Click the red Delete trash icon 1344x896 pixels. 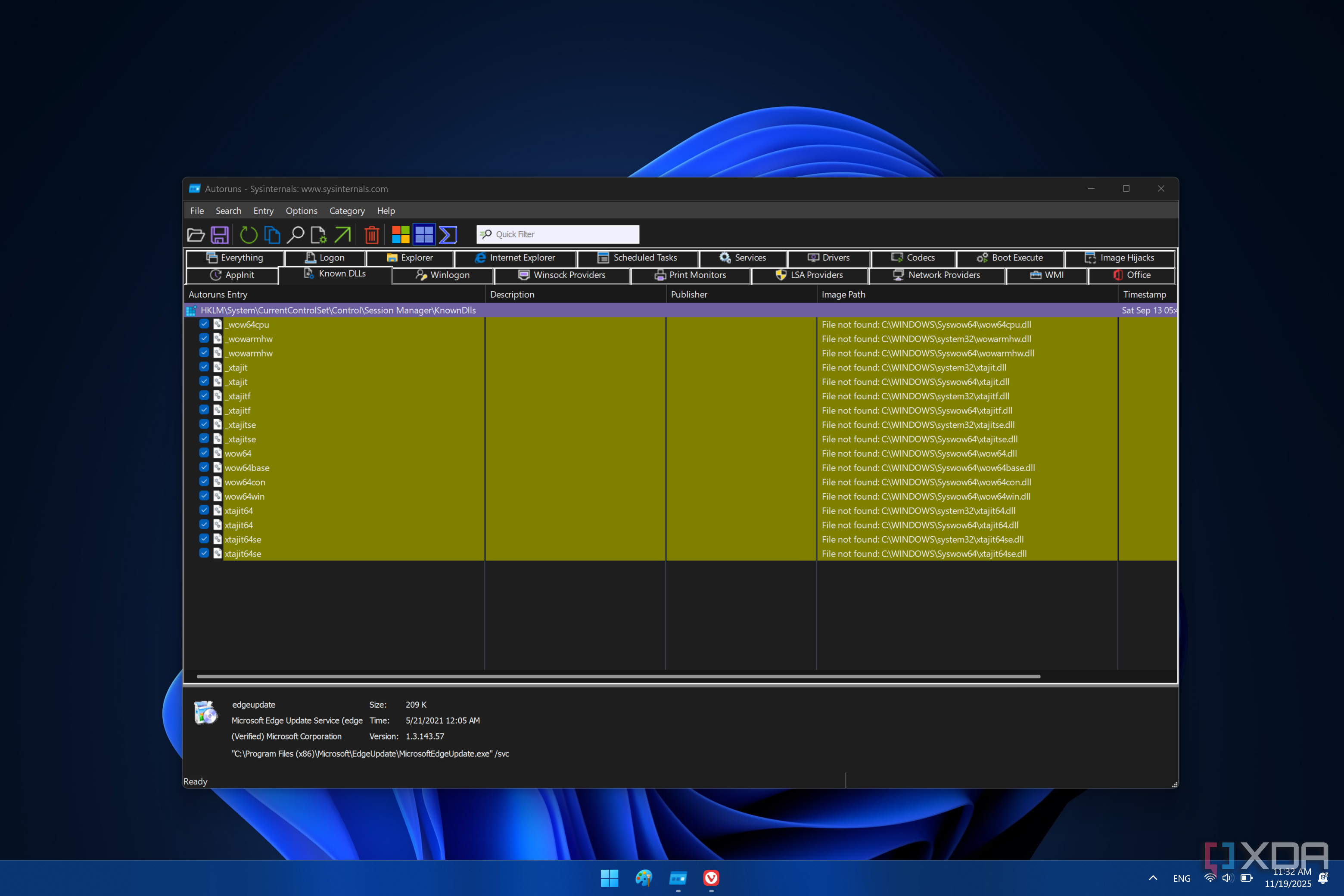pos(372,234)
